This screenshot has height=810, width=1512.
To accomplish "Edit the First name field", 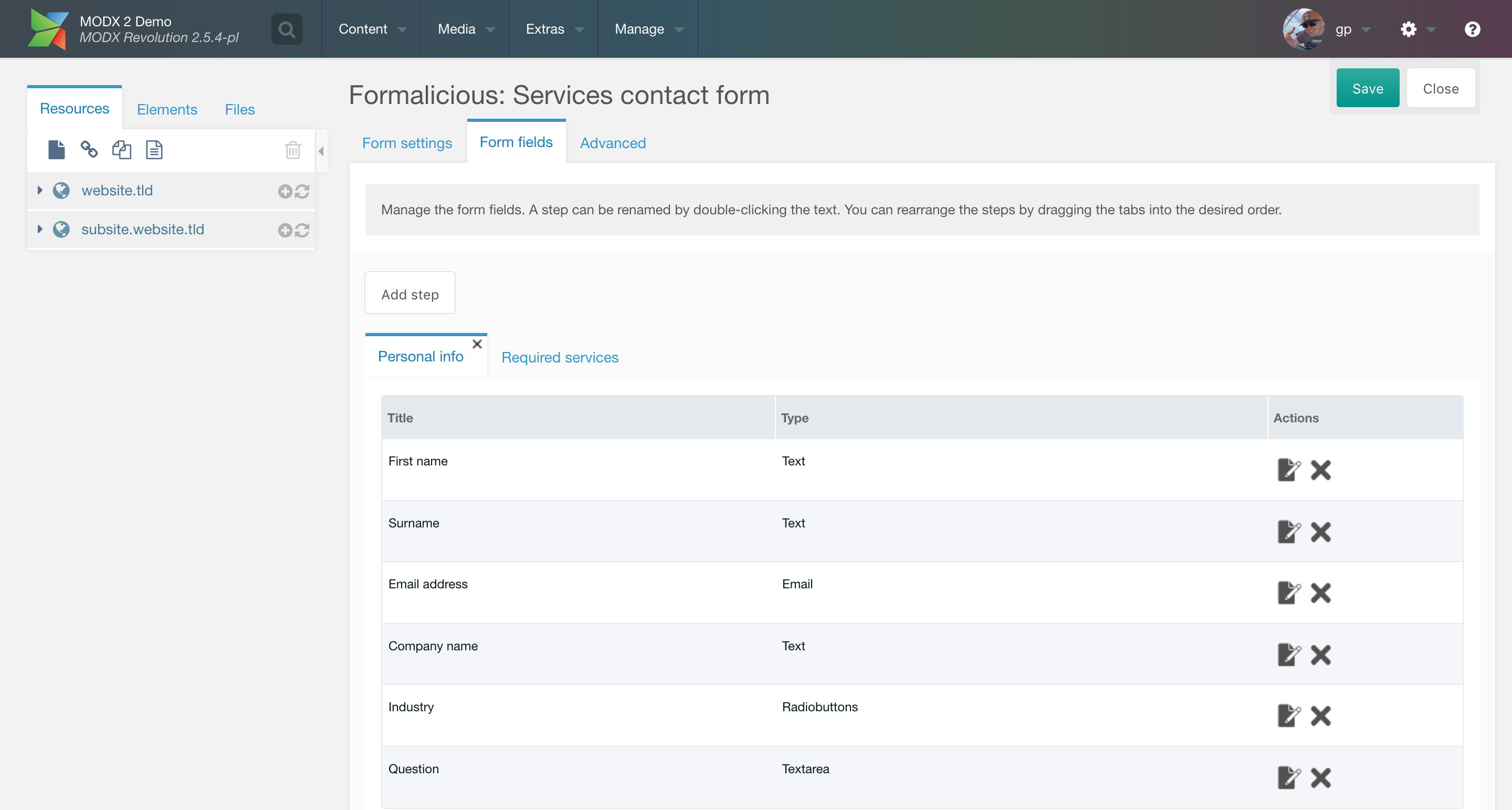I will point(1289,470).
